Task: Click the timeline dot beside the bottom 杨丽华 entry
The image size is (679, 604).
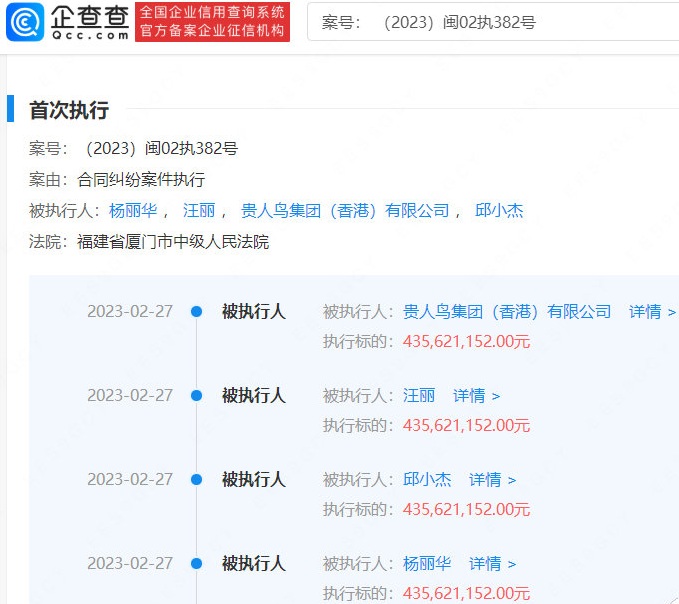Action: 197,564
